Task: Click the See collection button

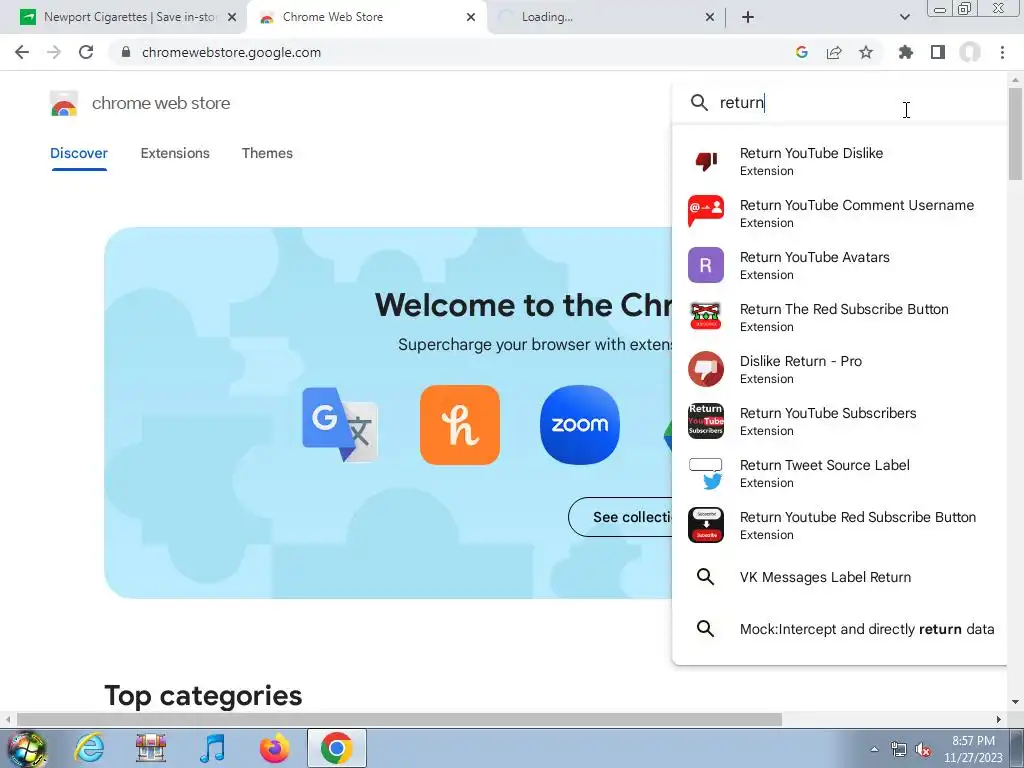Action: point(620,517)
